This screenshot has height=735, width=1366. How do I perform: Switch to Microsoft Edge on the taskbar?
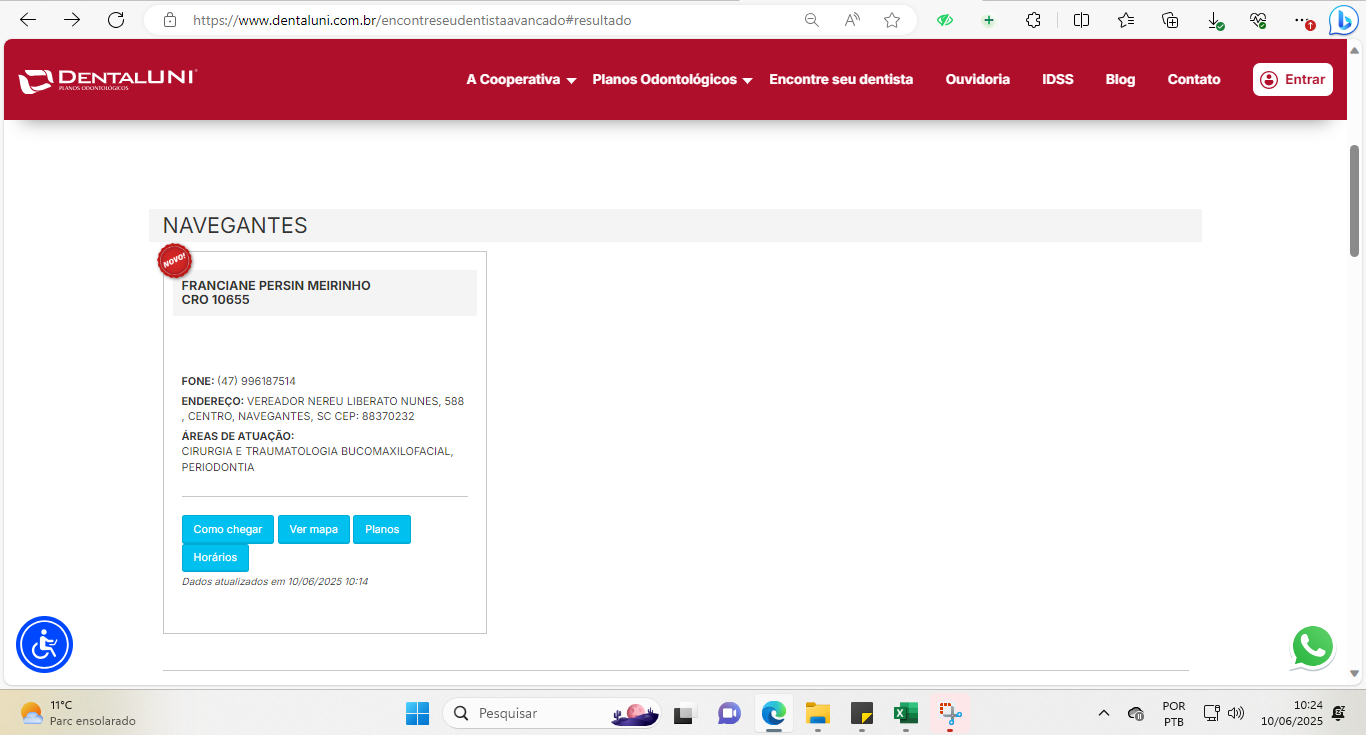[774, 714]
